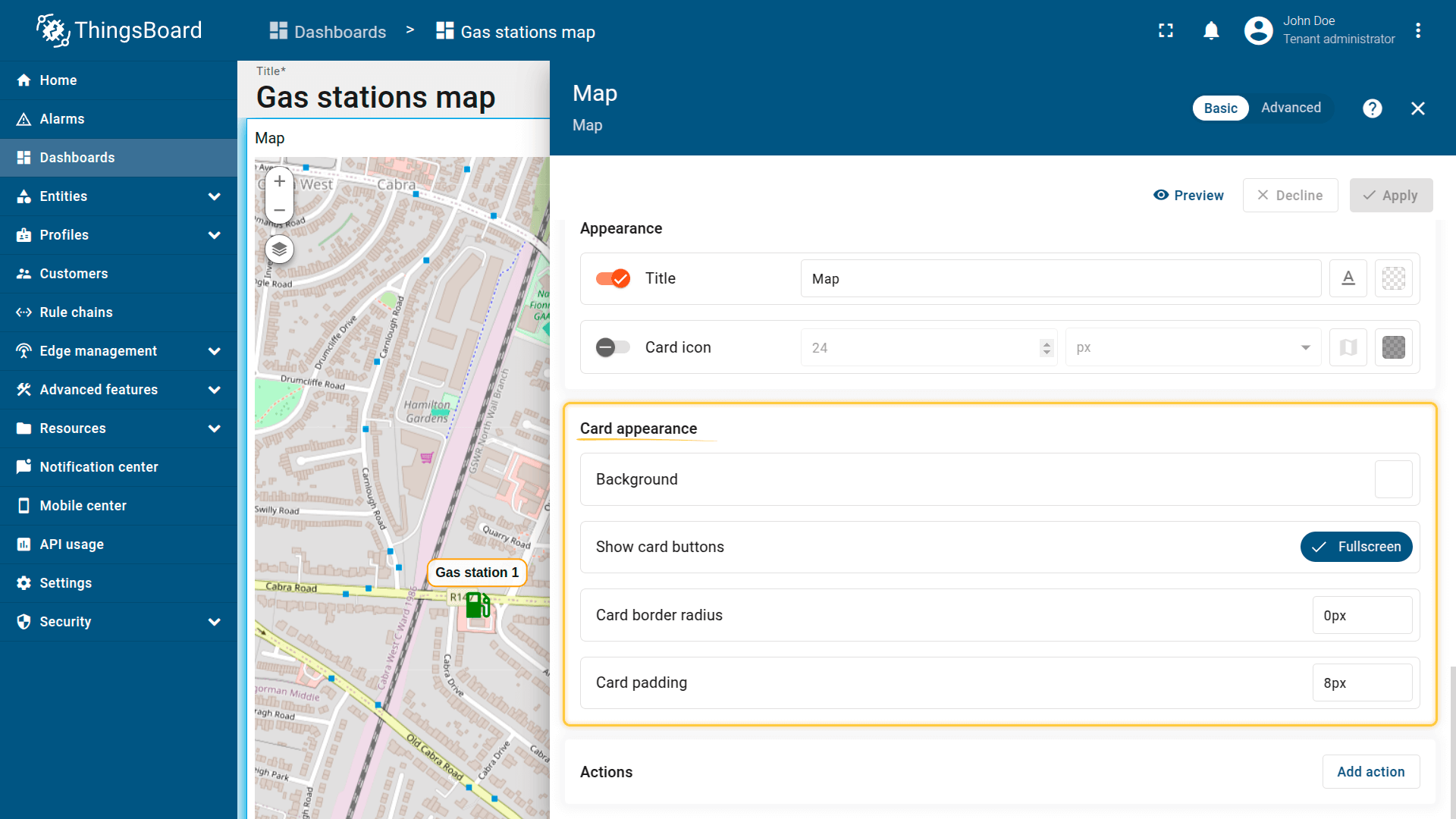Enable the Card icon toggle
Image resolution: width=1456 pixels, height=819 pixels.
click(613, 347)
